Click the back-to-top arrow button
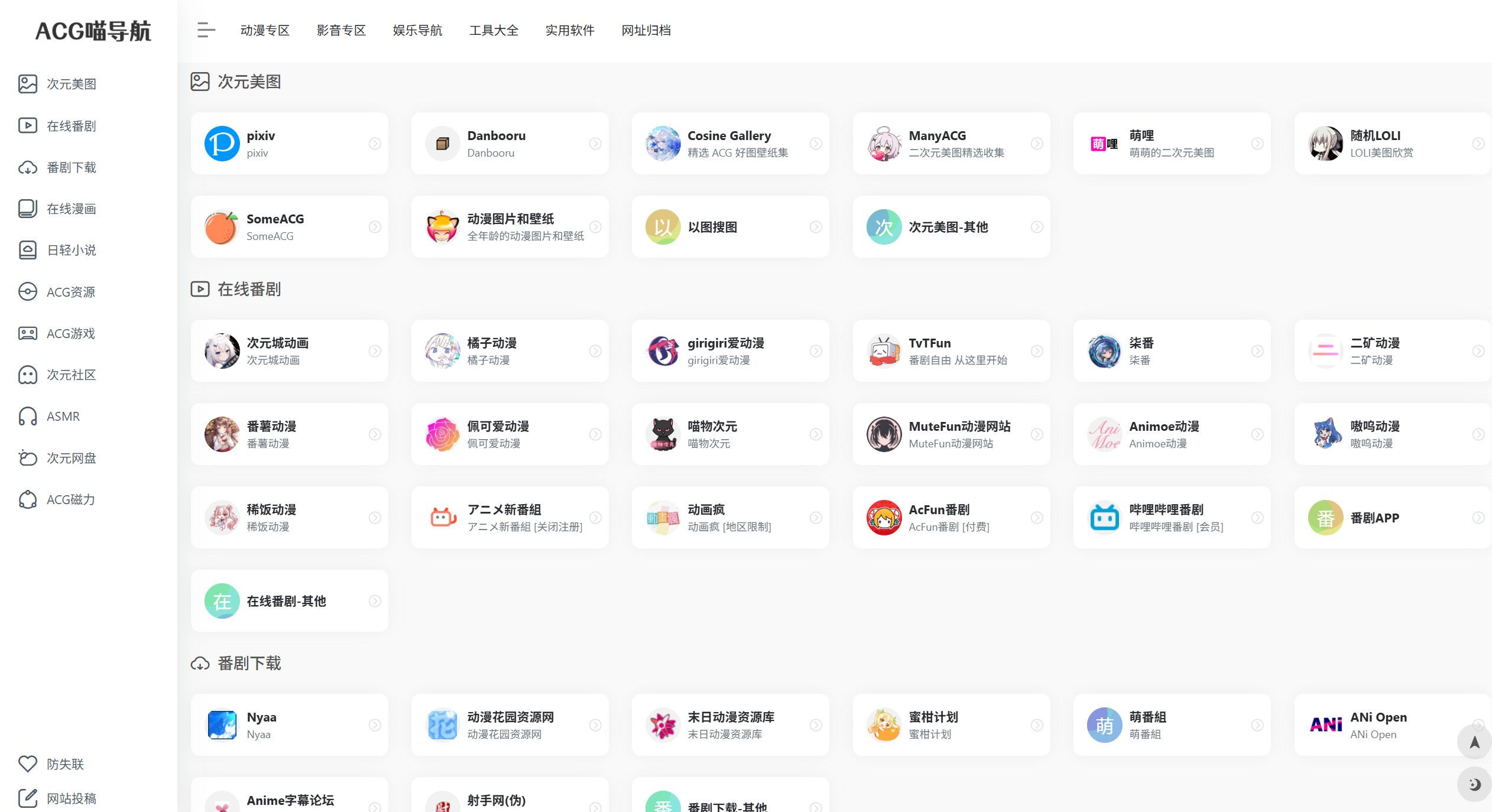Screen dimensions: 1492x812 (x=1474, y=742)
